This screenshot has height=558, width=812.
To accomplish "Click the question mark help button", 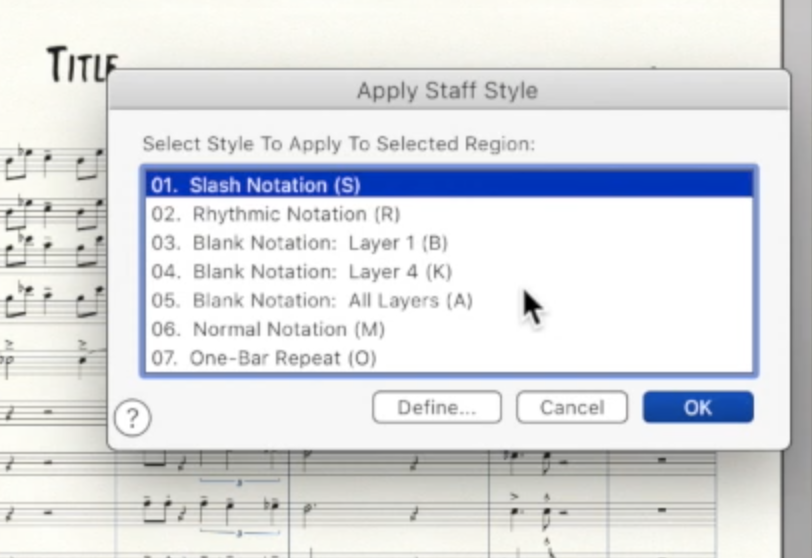I will pyautogui.click(x=132, y=417).
